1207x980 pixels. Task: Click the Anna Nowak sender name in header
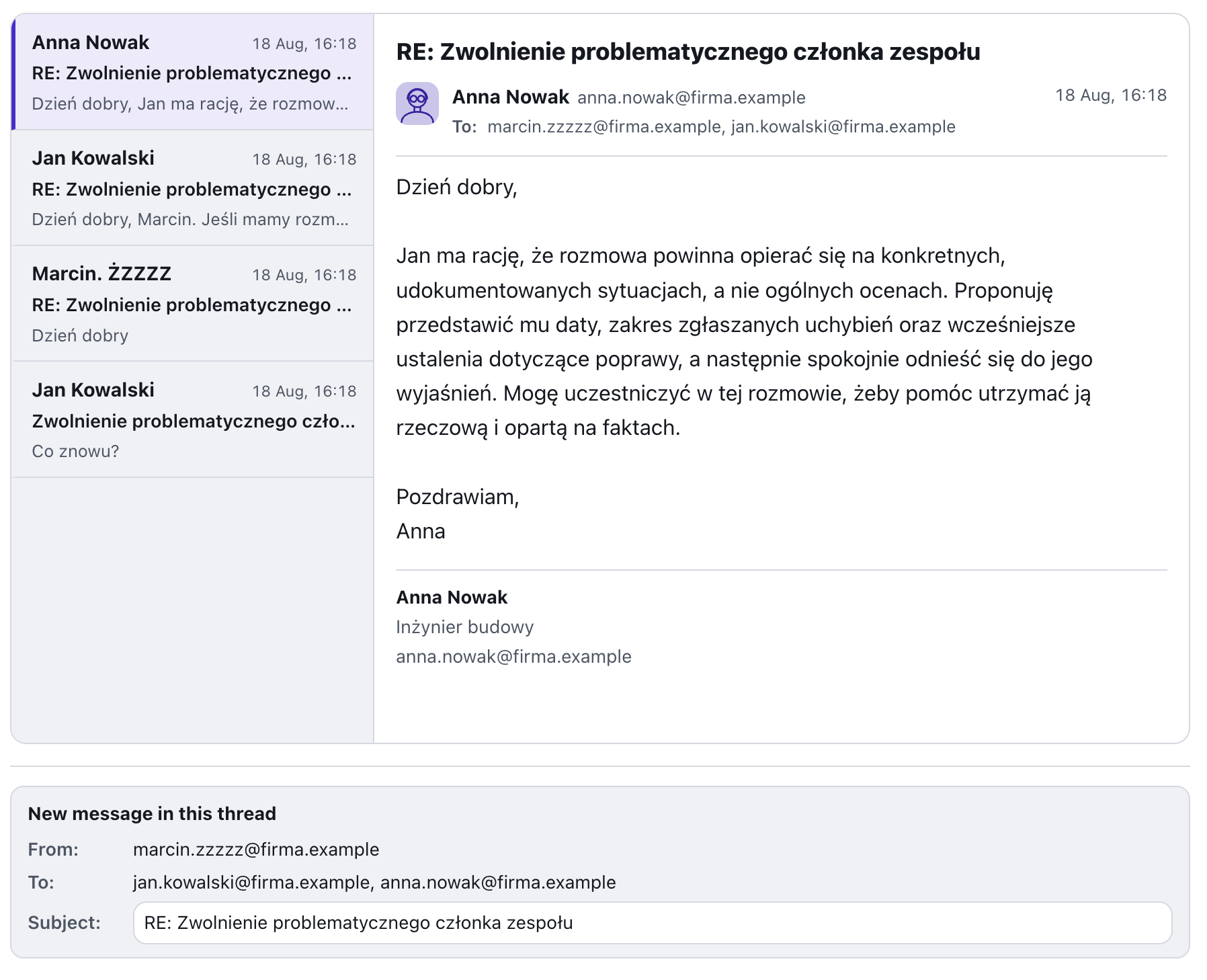(511, 97)
